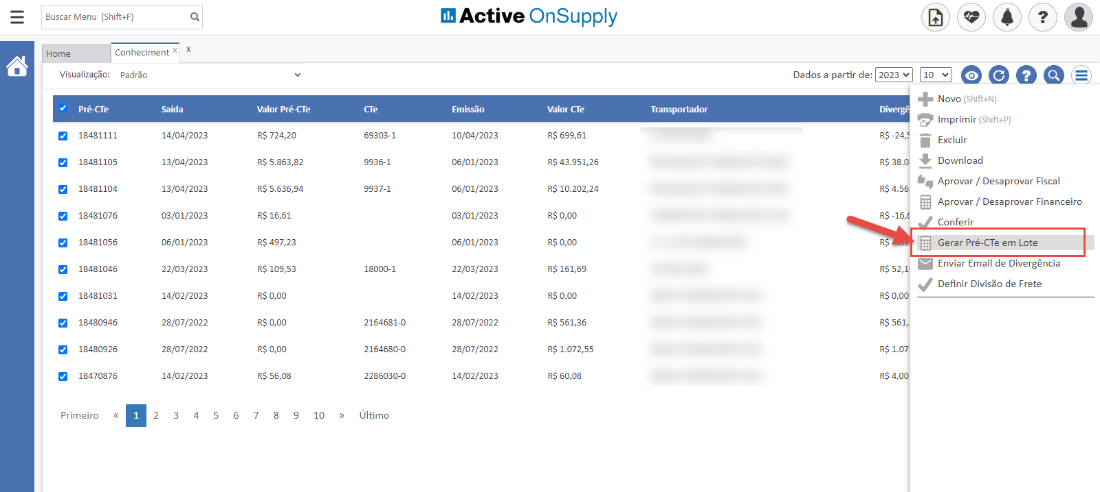
Task: Open the heartbeat health monitor icon
Action: [972, 18]
